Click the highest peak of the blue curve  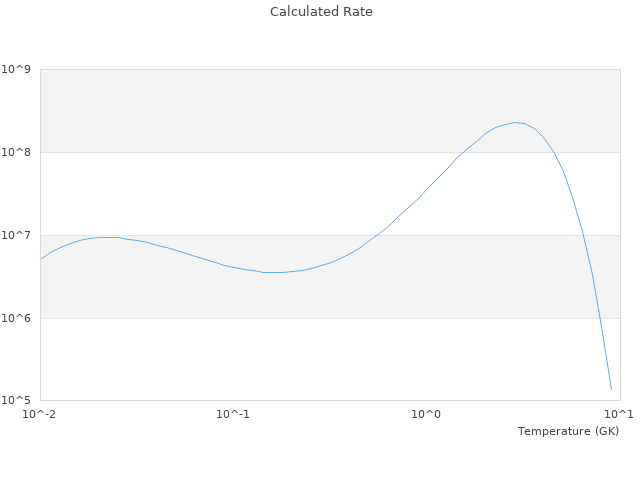tap(515, 122)
